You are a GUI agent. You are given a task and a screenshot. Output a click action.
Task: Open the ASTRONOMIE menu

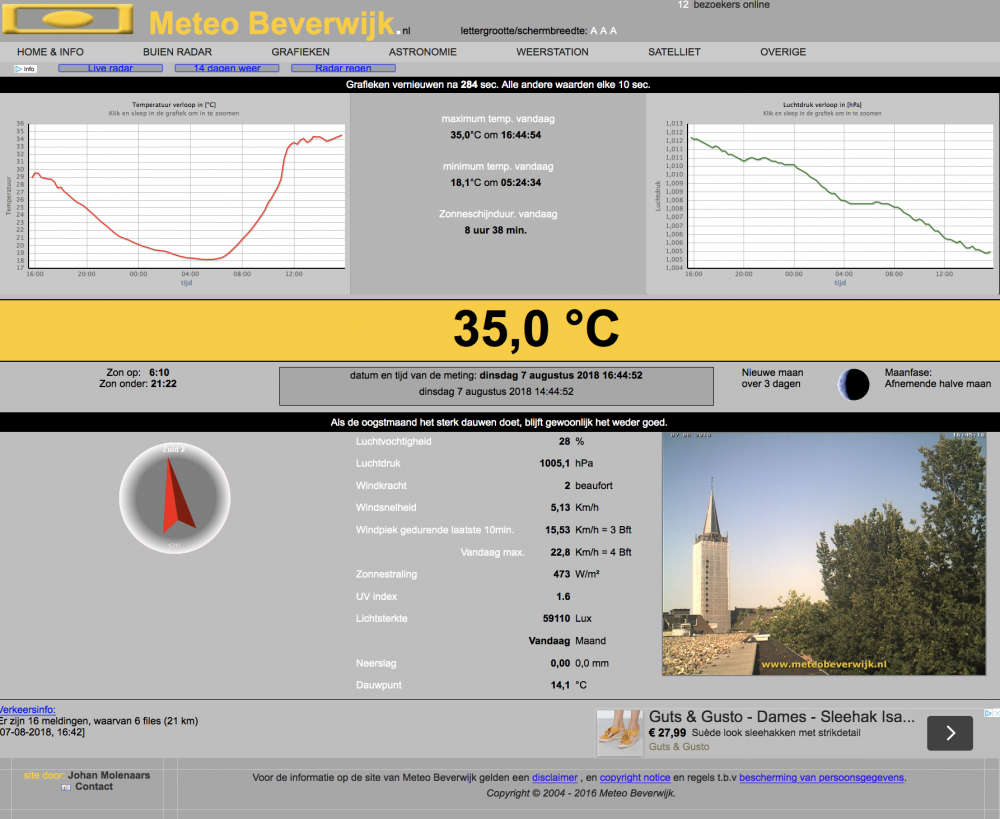tap(423, 52)
